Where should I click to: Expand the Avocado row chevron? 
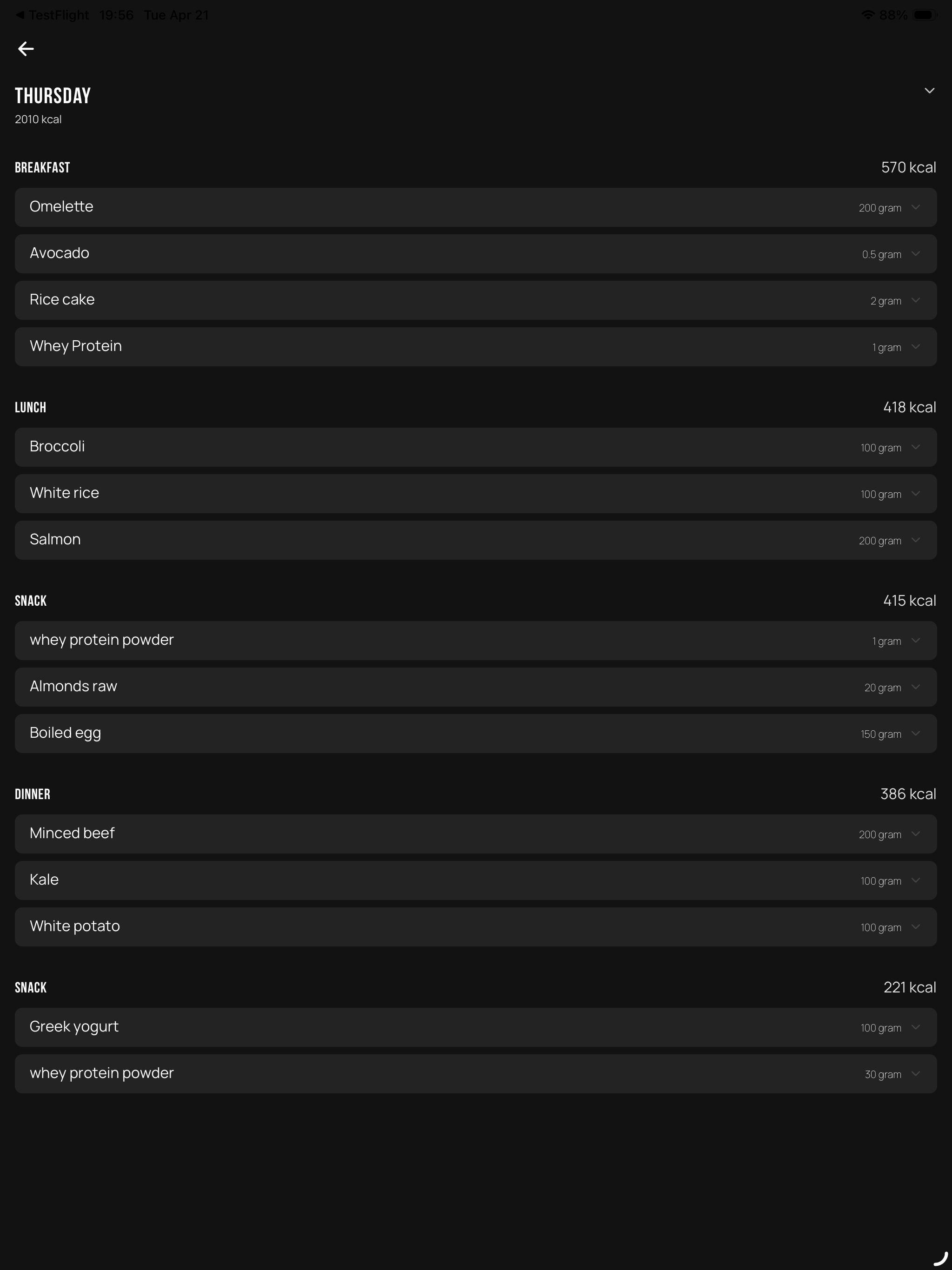915,254
